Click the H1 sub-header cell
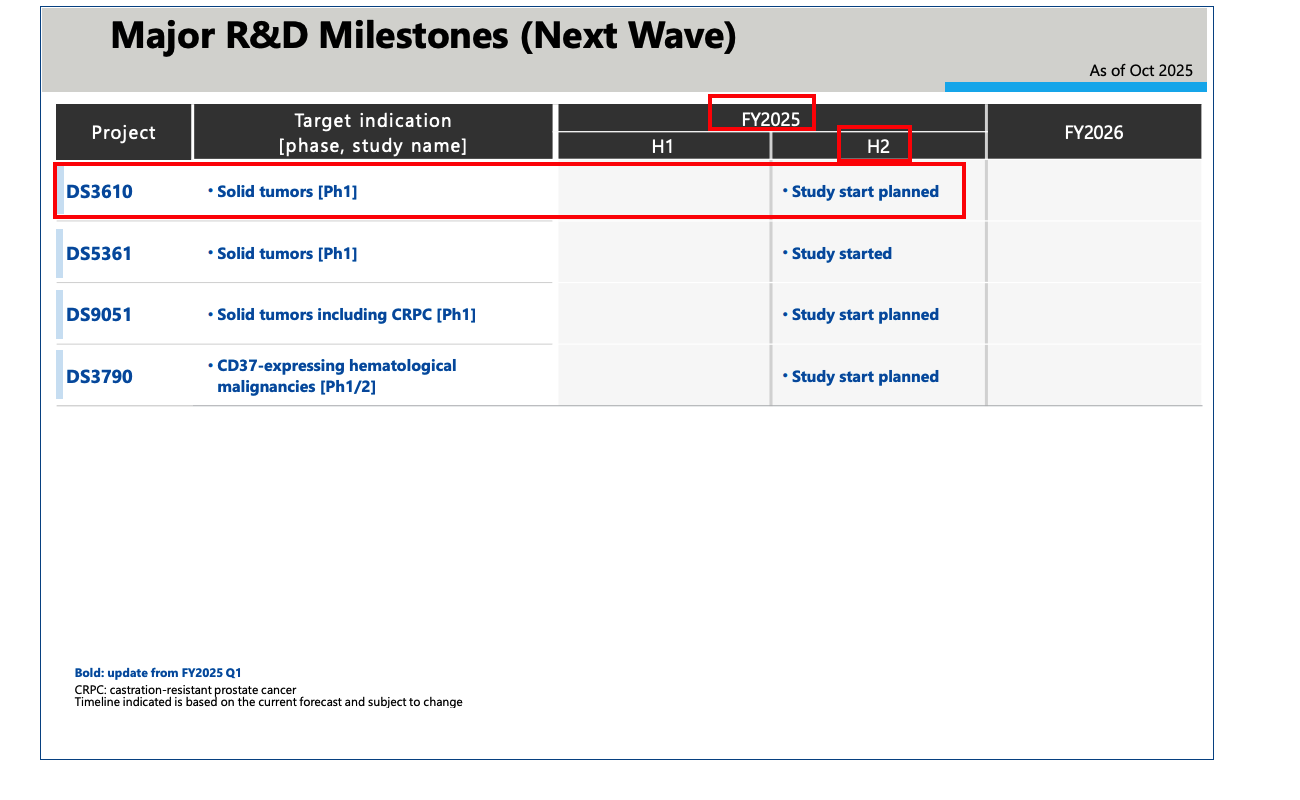The image size is (1300, 800). pos(663,146)
